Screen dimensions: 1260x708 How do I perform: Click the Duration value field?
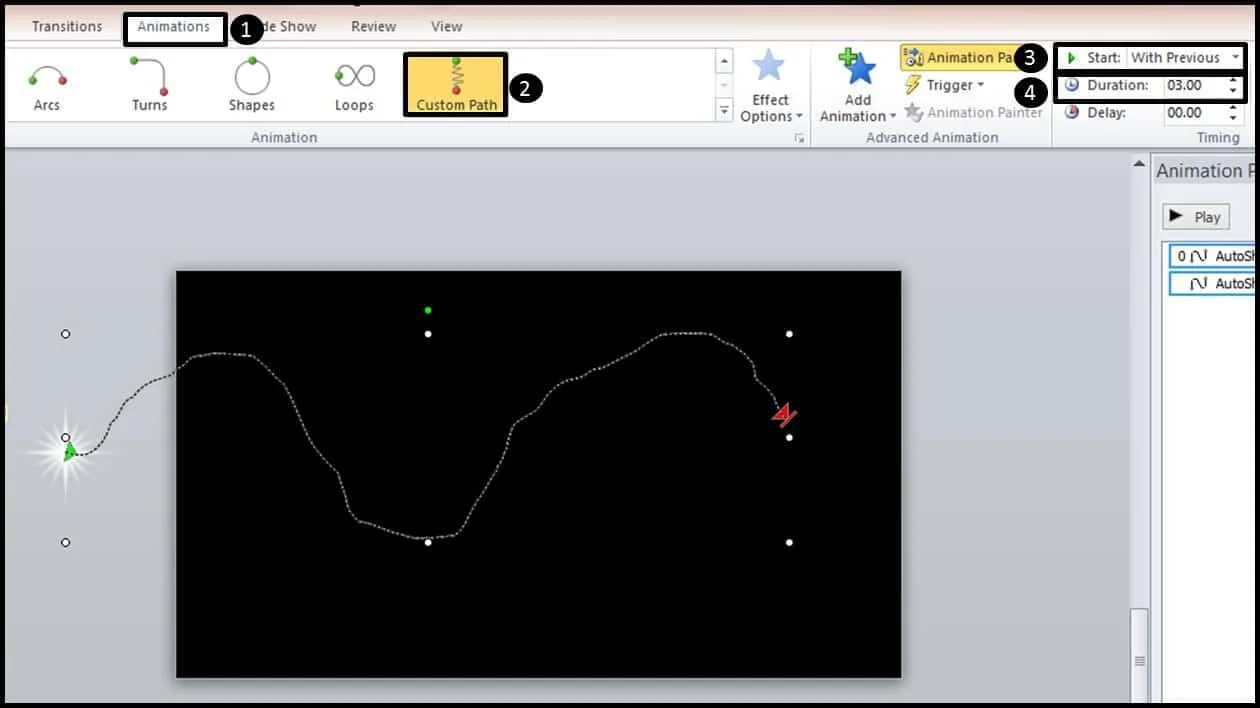point(1194,86)
